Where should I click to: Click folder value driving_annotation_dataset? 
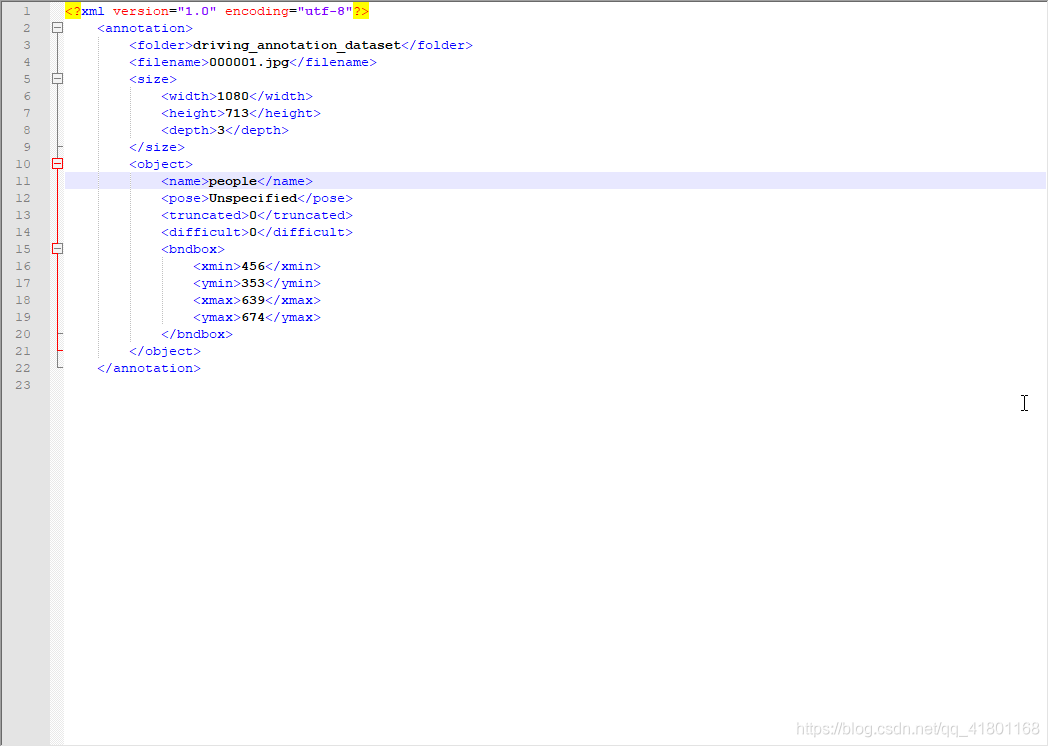(296, 45)
